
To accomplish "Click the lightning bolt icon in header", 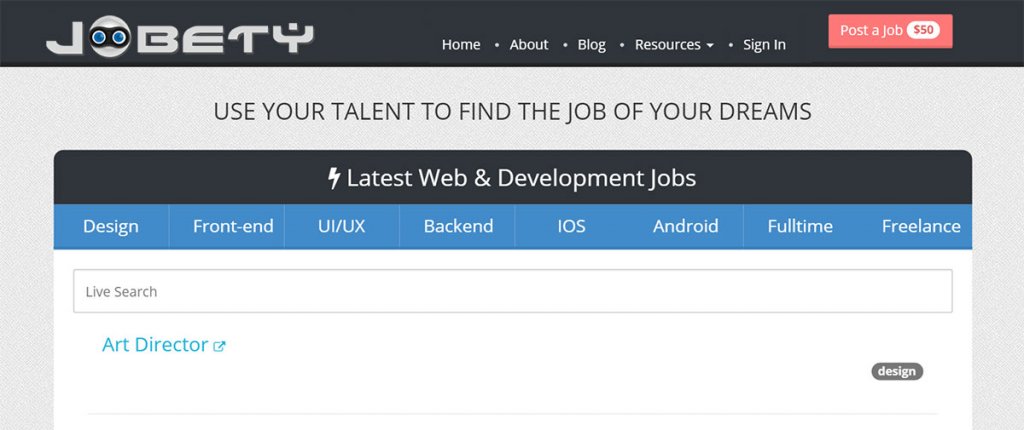I will click(x=335, y=179).
